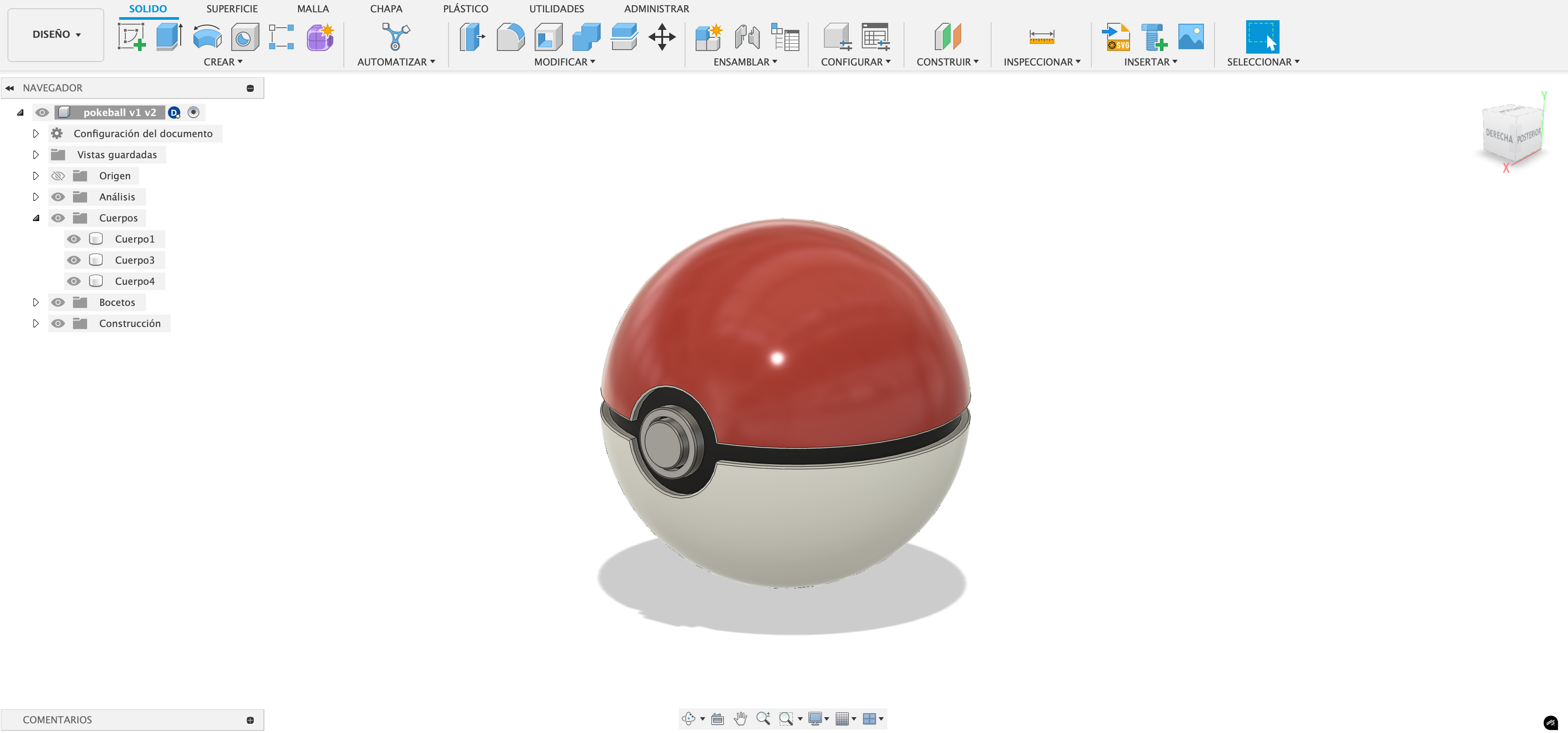Screen dimensions: 1568x733
Task: Toggle visibility of pokeball v1 v2 root
Action: [x=42, y=112]
